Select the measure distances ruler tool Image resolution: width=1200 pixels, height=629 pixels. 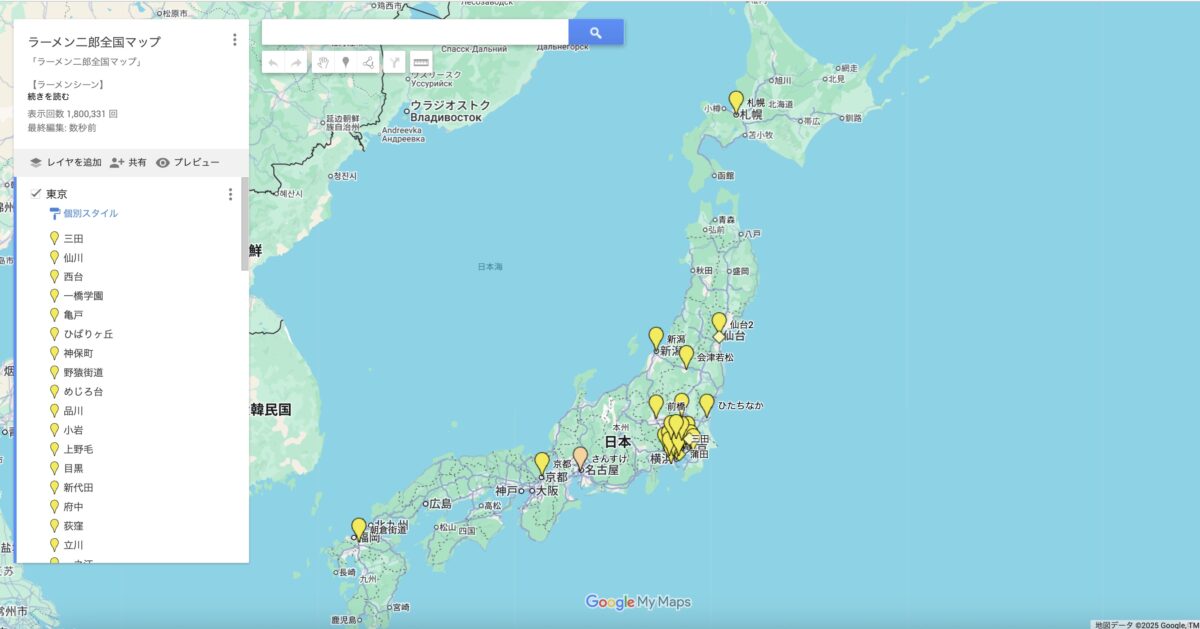click(421, 63)
